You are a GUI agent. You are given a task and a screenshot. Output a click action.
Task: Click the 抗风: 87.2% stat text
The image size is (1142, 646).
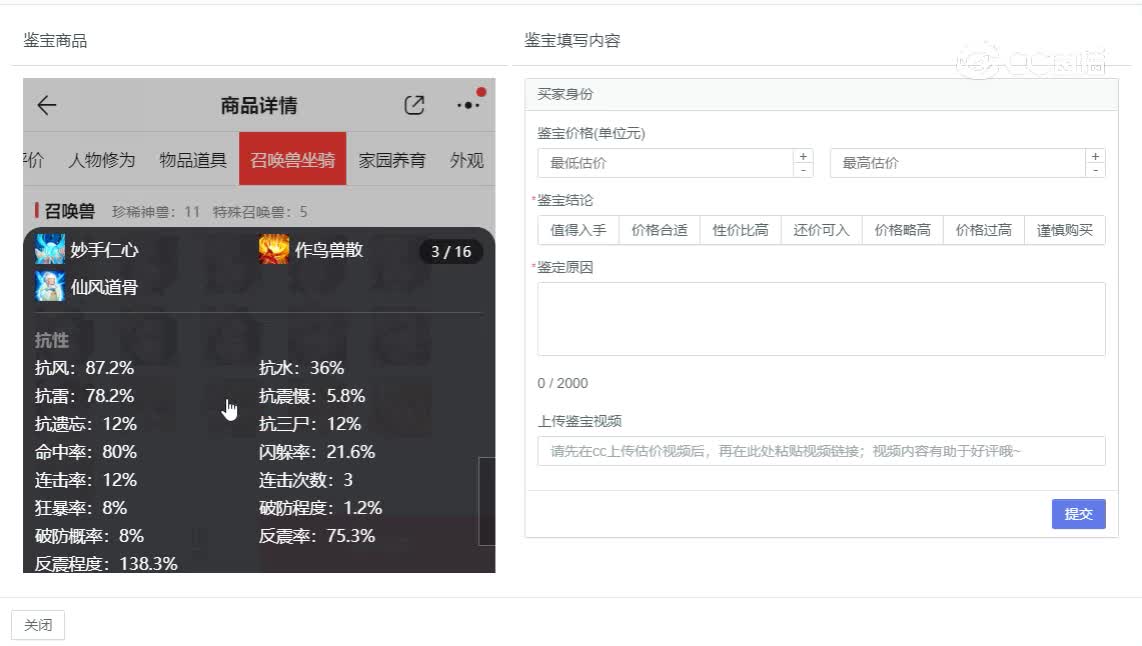[x=84, y=368]
